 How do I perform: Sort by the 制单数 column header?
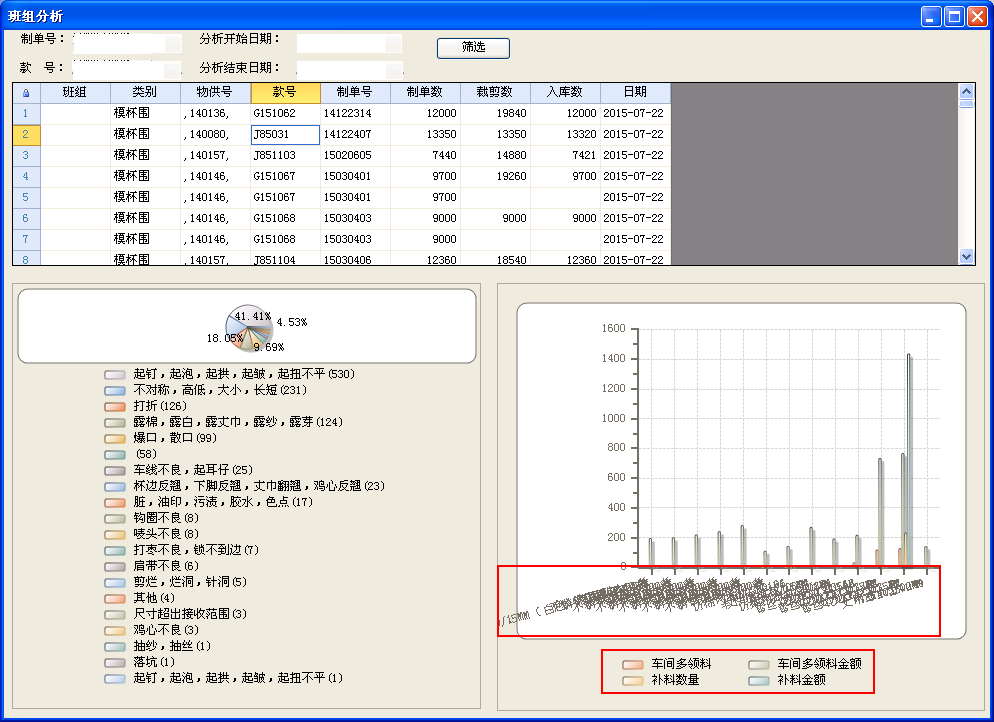point(425,93)
